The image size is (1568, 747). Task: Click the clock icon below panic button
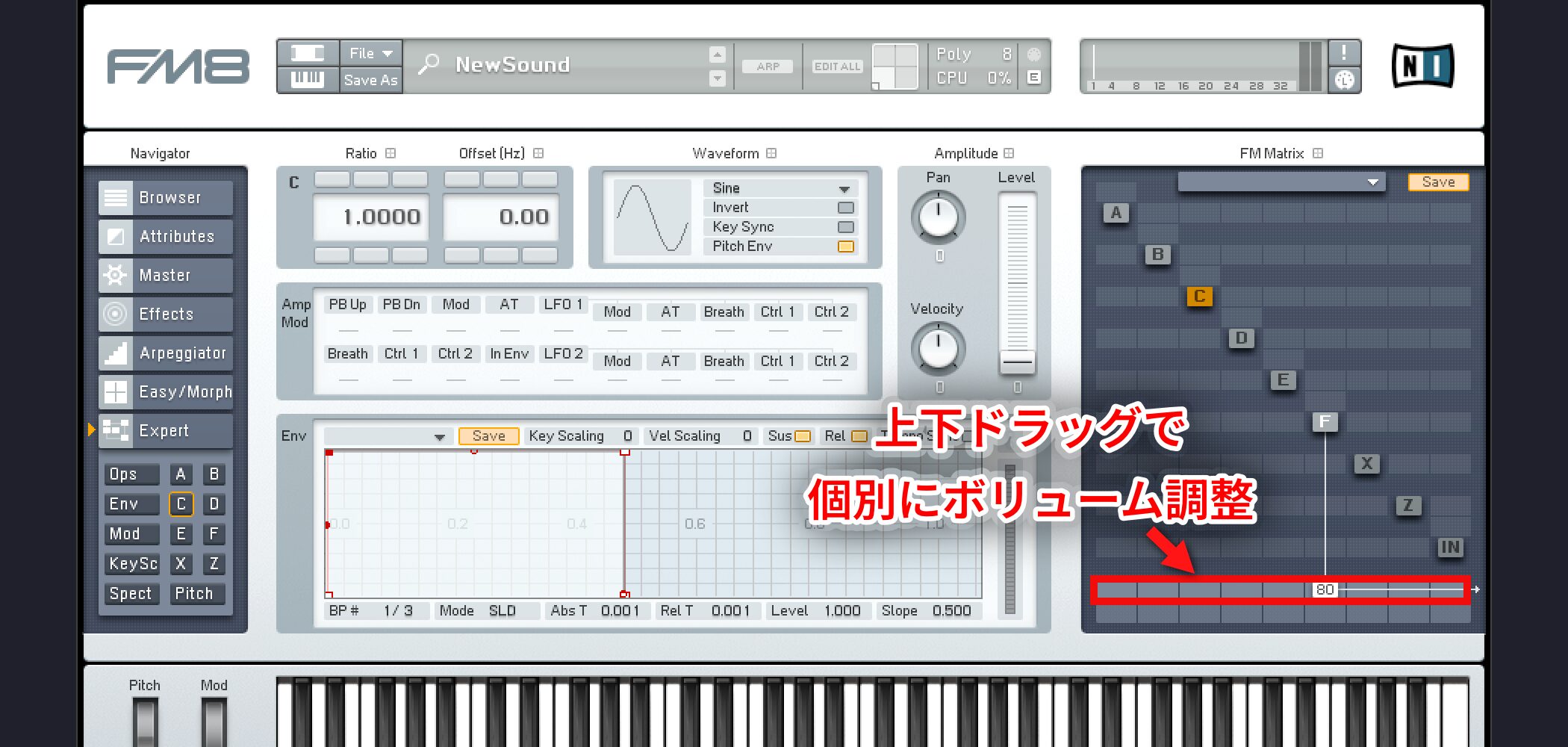click(x=1344, y=79)
